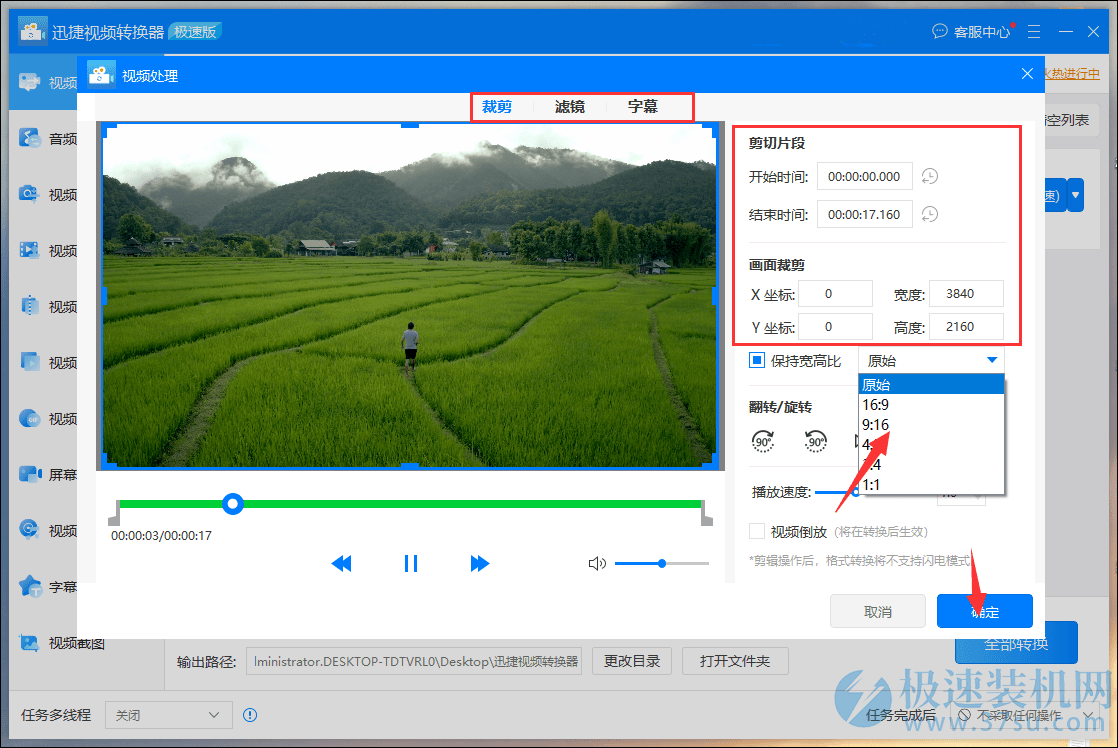Click the 更改目录 button
The image size is (1118, 748).
point(632,661)
